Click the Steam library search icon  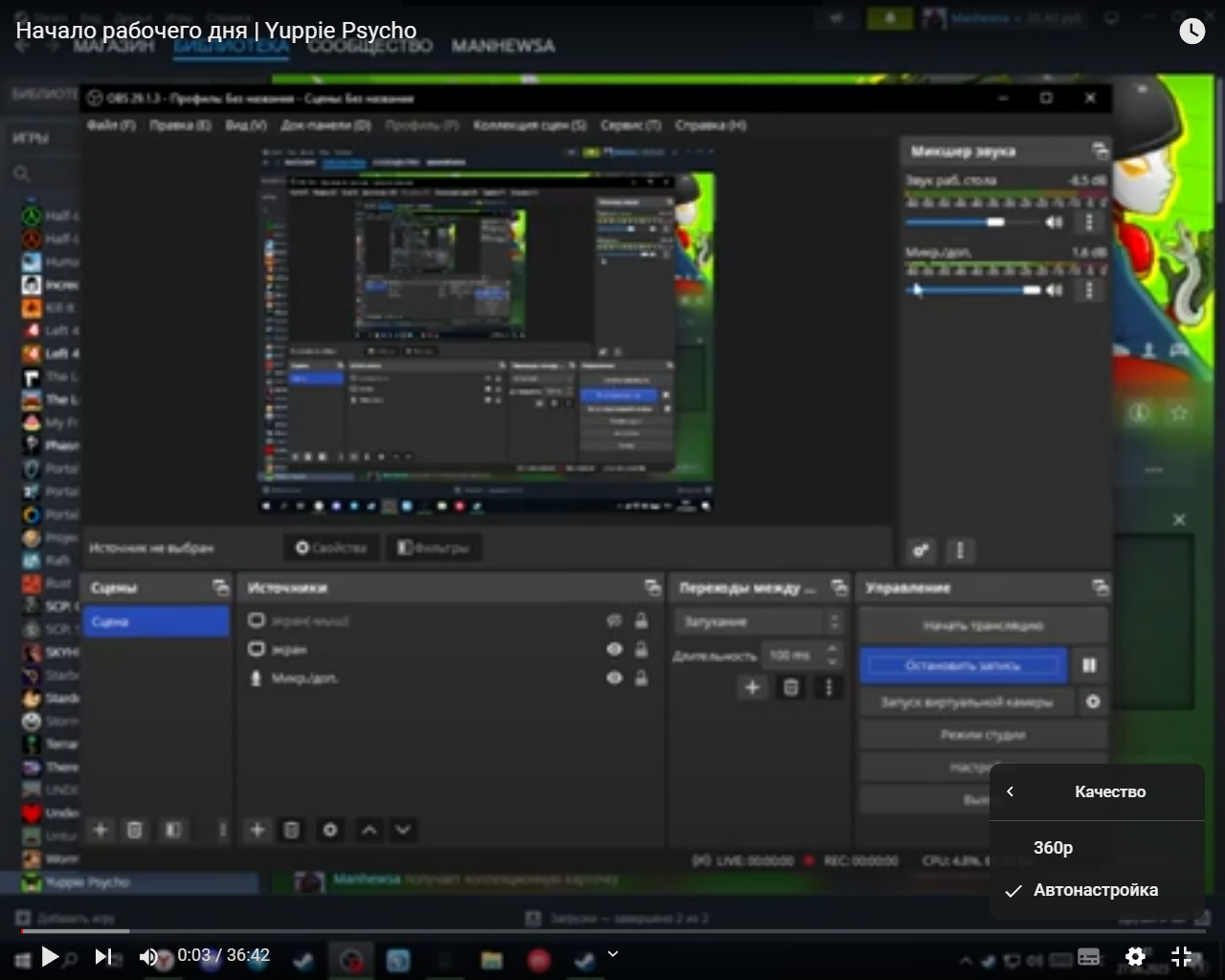(x=21, y=174)
